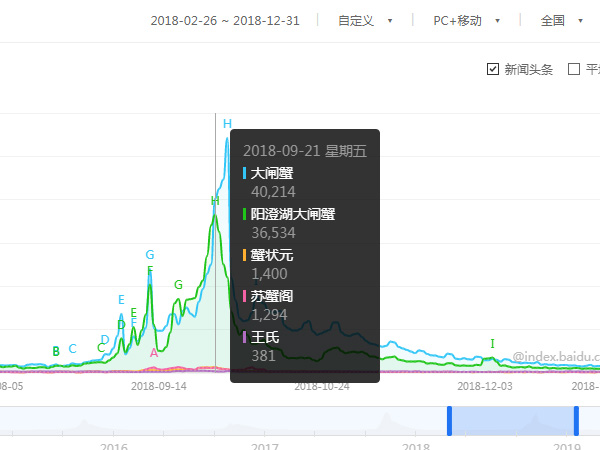
Task: Uncheck the 新闻头条 checkbox
Action: [x=492, y=69]
